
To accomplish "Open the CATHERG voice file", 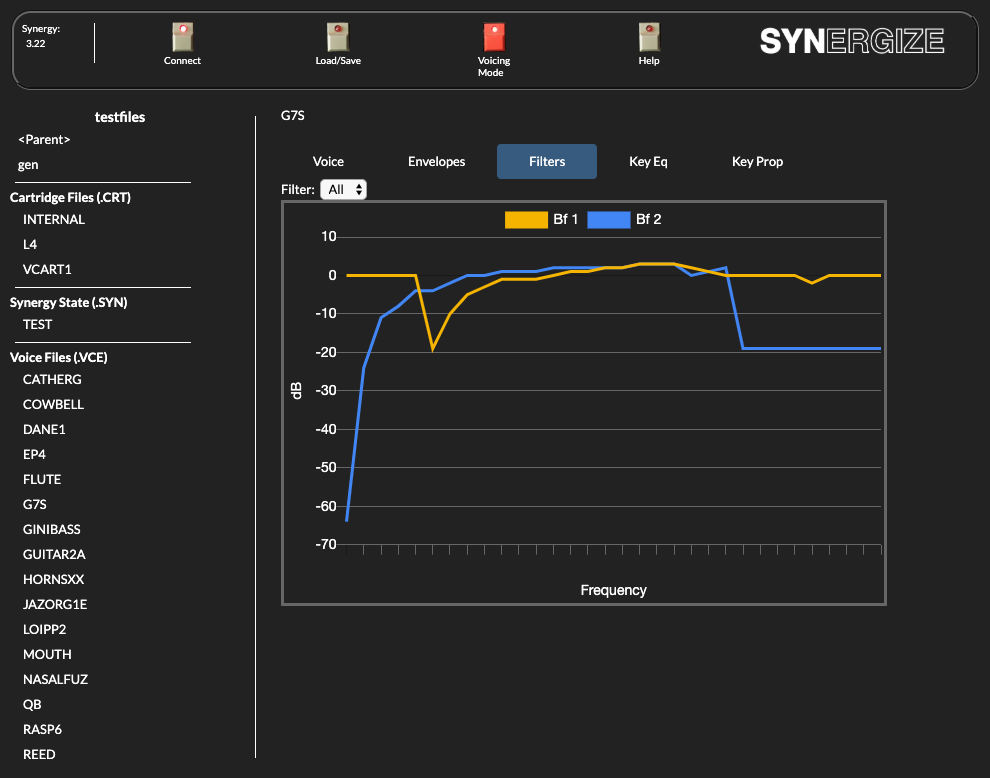I will [x=52, y=380].
